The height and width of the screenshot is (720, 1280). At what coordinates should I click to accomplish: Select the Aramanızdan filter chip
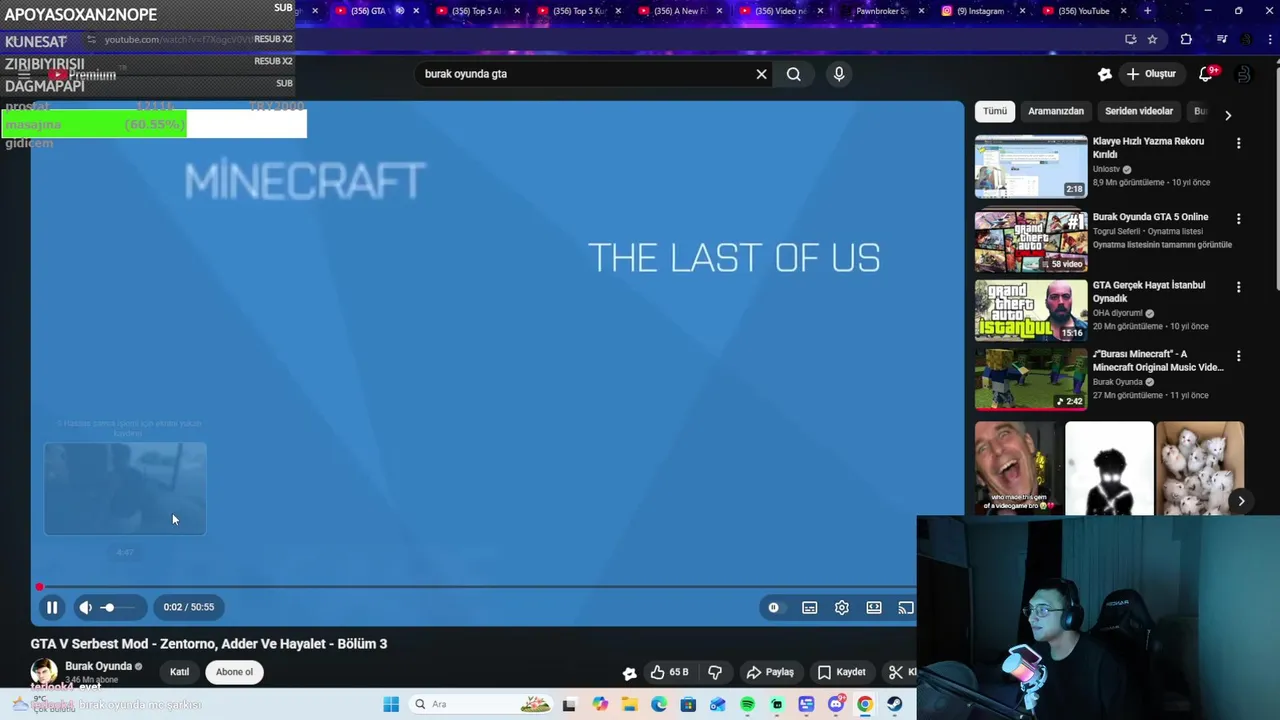[x=1056, y=111]
